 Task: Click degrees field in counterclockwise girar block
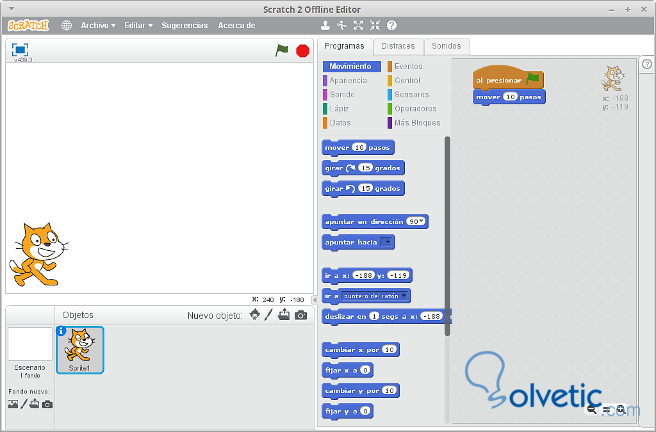click(365, 189)
